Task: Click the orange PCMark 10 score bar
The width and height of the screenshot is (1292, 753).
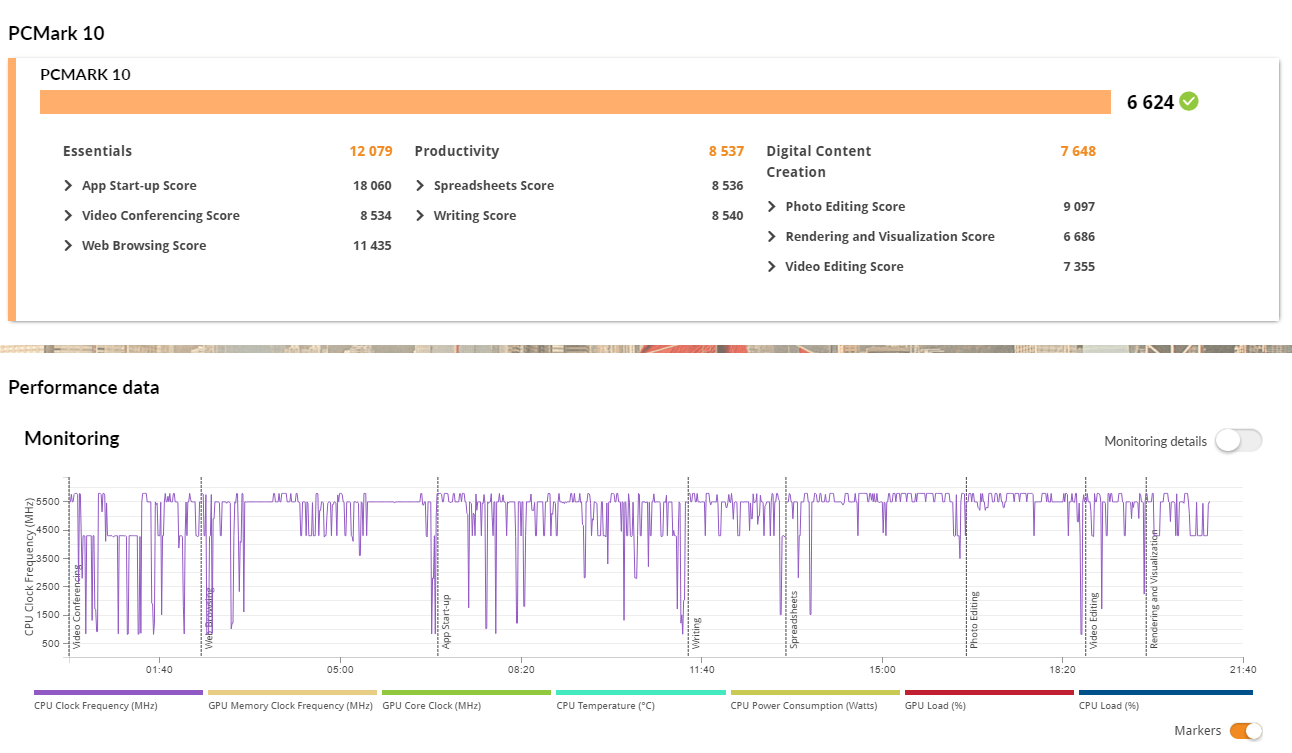Action: click(x=575, y=102)
